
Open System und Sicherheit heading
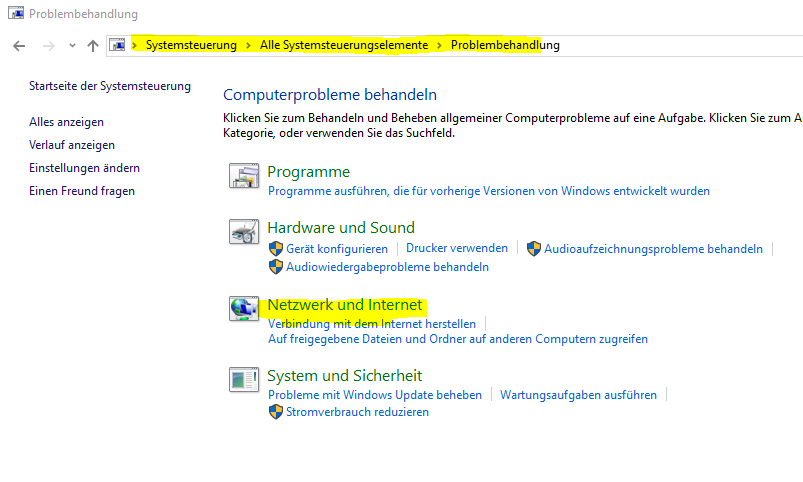[x=345, y=375]
